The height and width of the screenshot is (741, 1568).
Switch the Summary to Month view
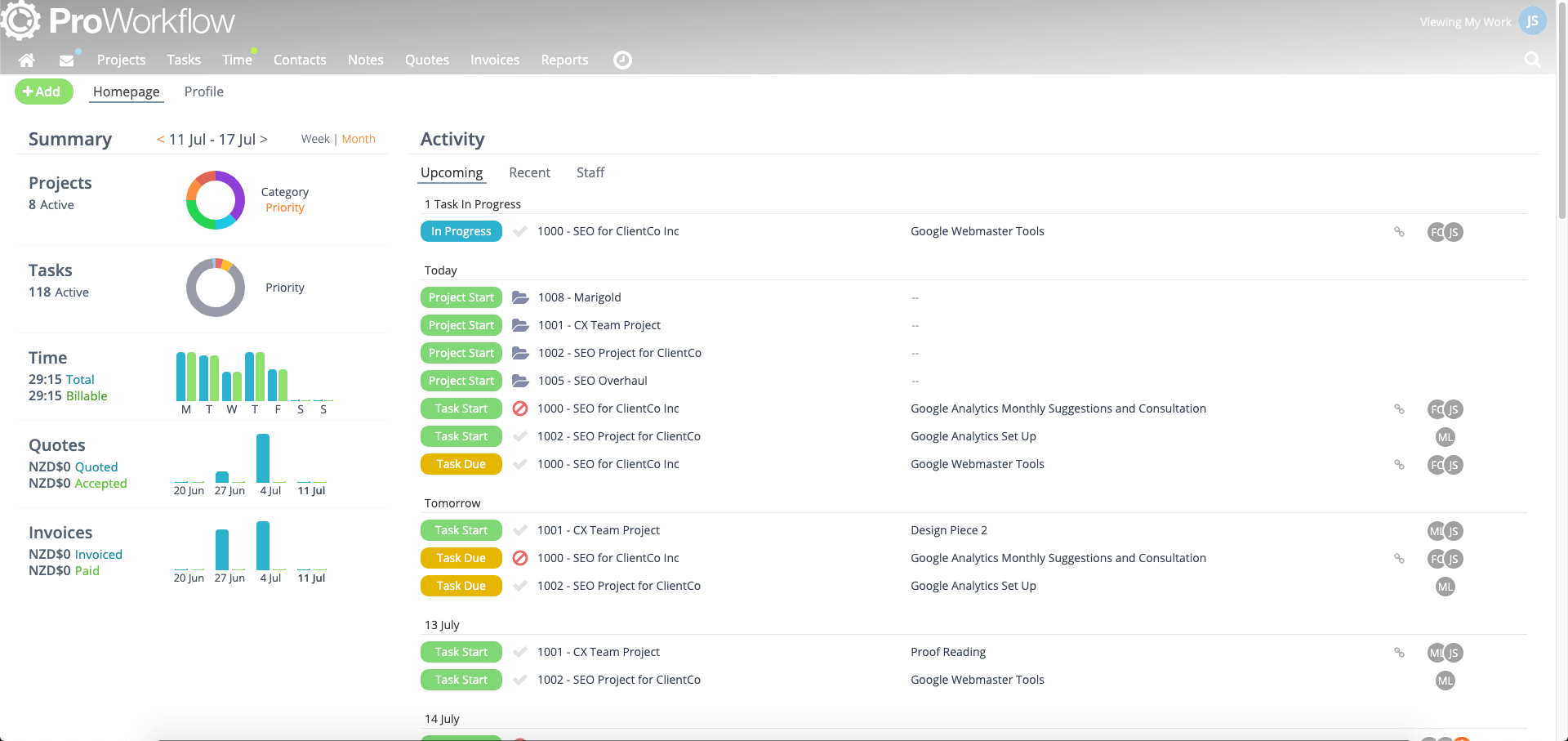point(359,139)
